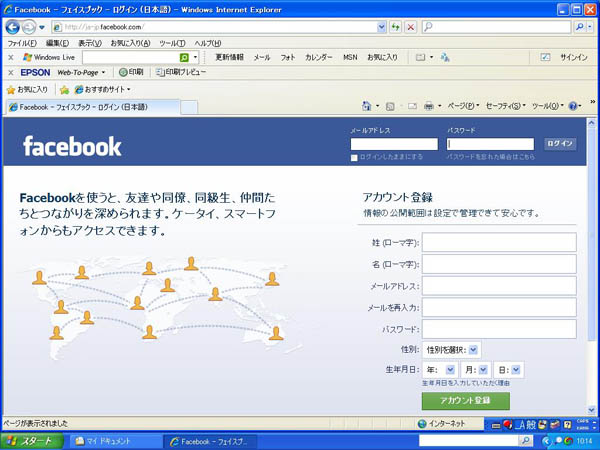600x450 pixels.
Task: Click the Read Mail envelope icon
Action: (412, 106)
